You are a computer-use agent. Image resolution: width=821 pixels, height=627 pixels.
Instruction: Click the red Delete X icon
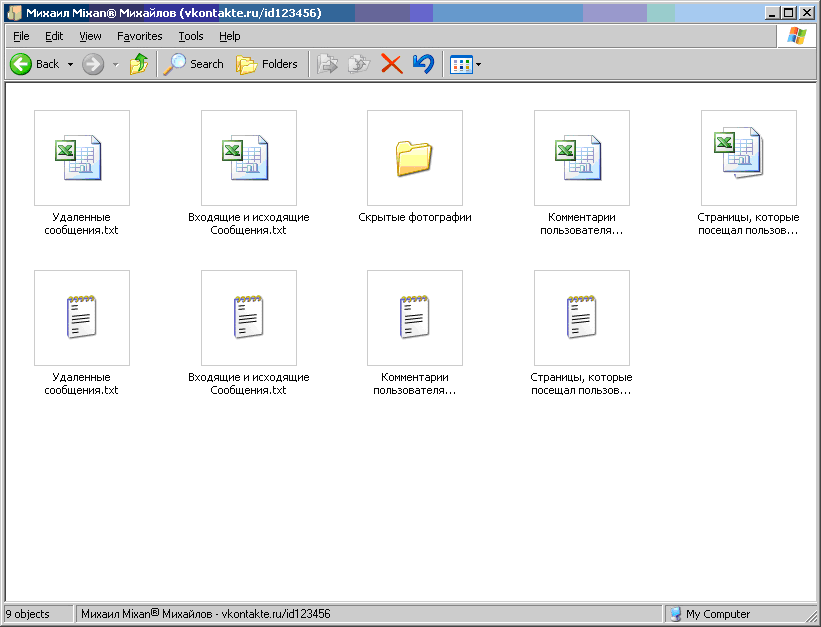(x=392, y=64)
